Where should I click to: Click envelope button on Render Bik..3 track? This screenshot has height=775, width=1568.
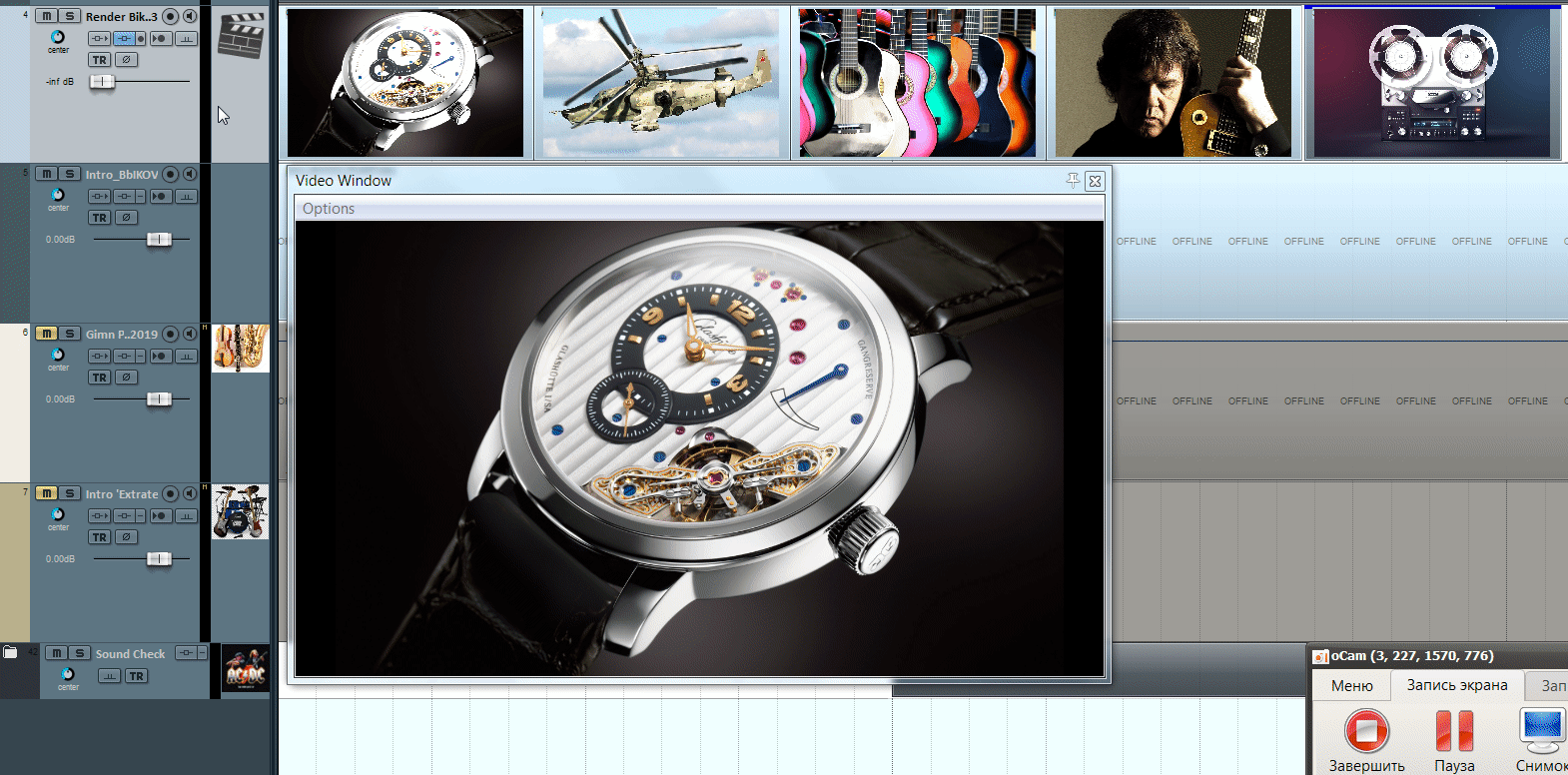[x=187, y=39]
